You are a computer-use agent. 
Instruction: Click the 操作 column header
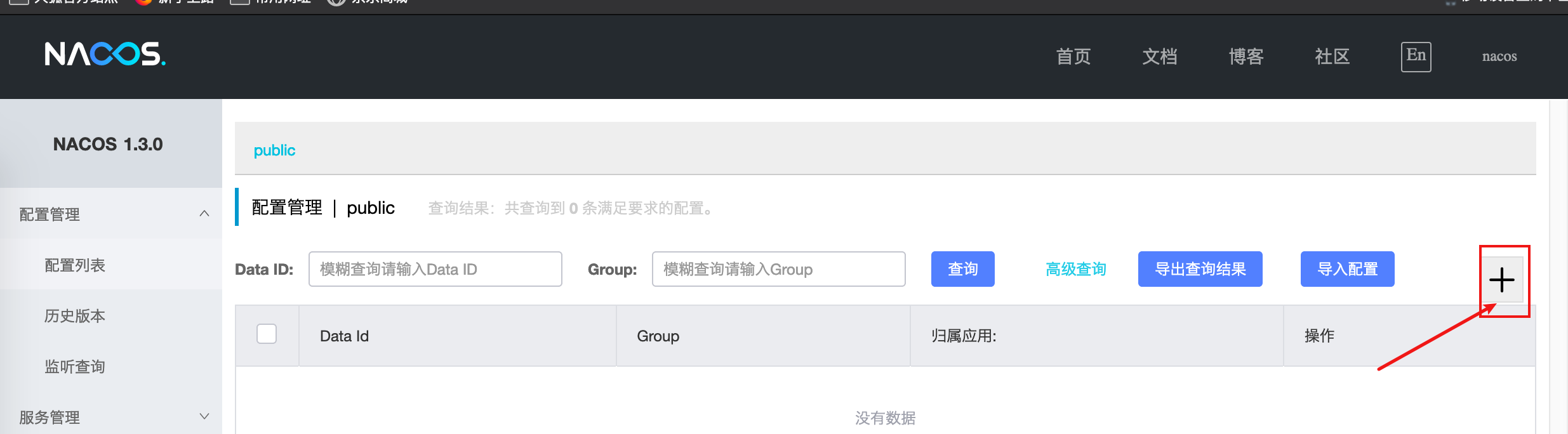pos(1409,336)
